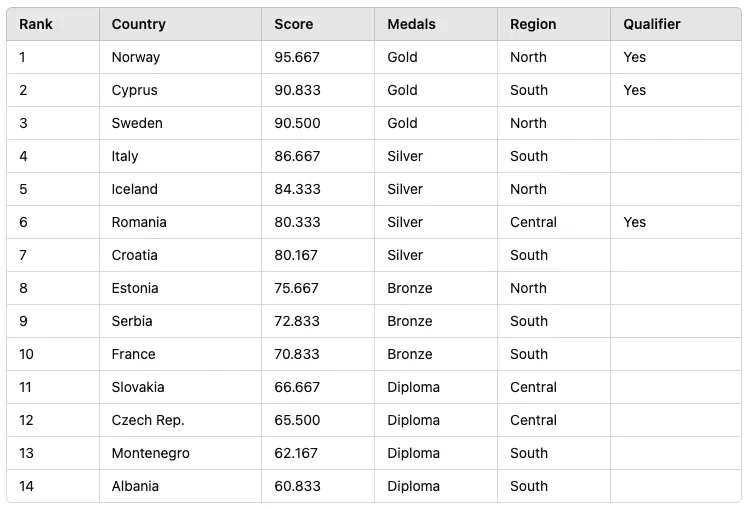This screenshot has height=510, width=748.
Task: Click Albania's score 60.833
Action: [x=297, y=486]
